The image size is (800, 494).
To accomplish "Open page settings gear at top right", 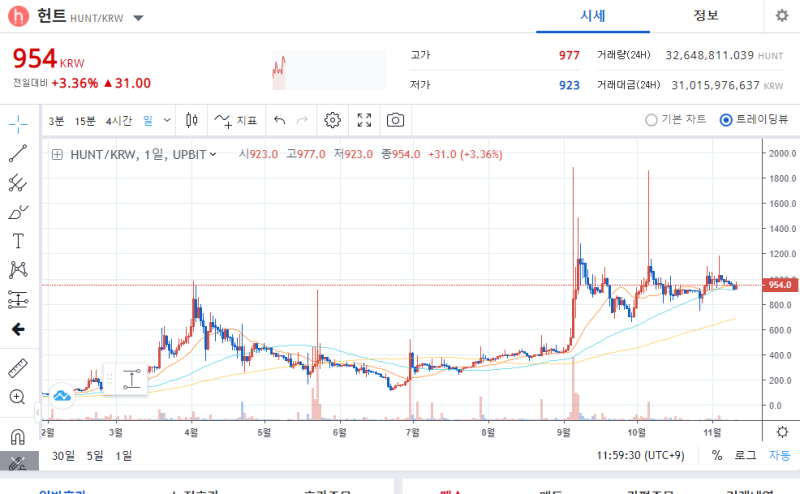I will 782,16.
